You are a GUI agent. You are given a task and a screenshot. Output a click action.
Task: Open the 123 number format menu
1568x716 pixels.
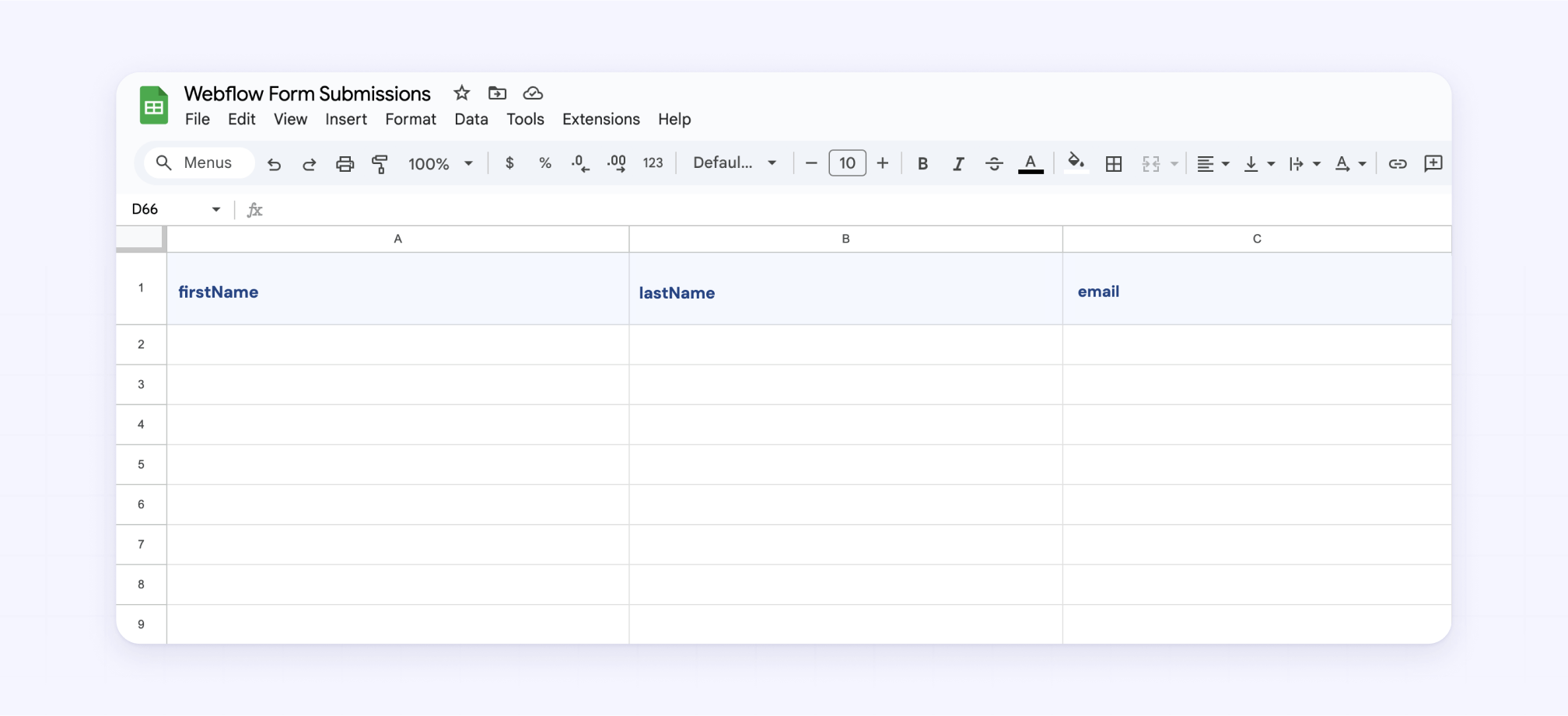653,163
